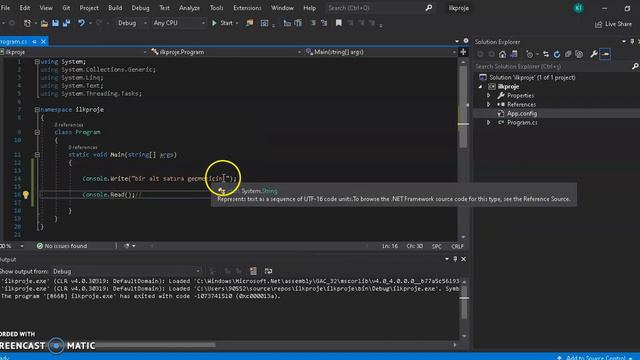The width and height of the screenshot is (640, 360).
Task: Click the Pending Changes Filter icon
Action: [530, 54]
